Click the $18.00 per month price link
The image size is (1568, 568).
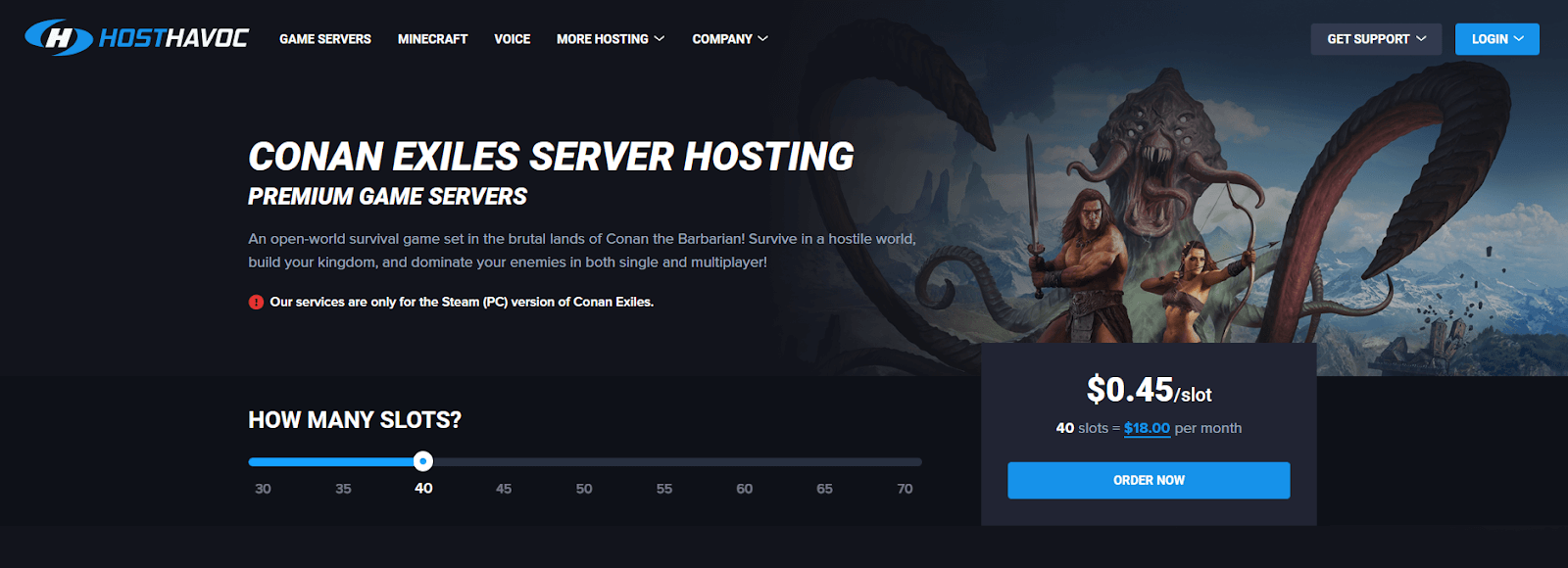pos(1147,428)
